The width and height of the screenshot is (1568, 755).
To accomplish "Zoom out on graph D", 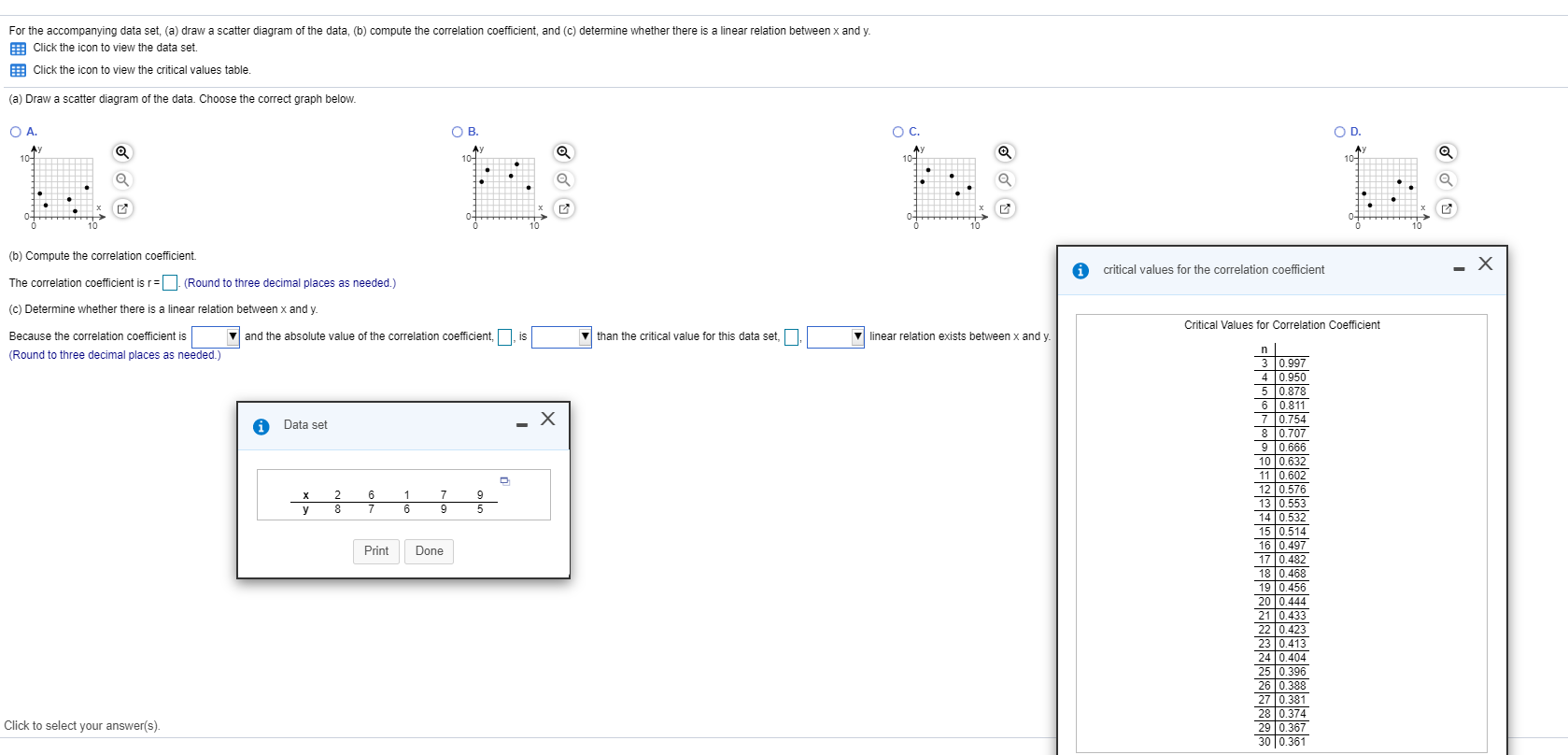I will click(x=1446, y=179).
